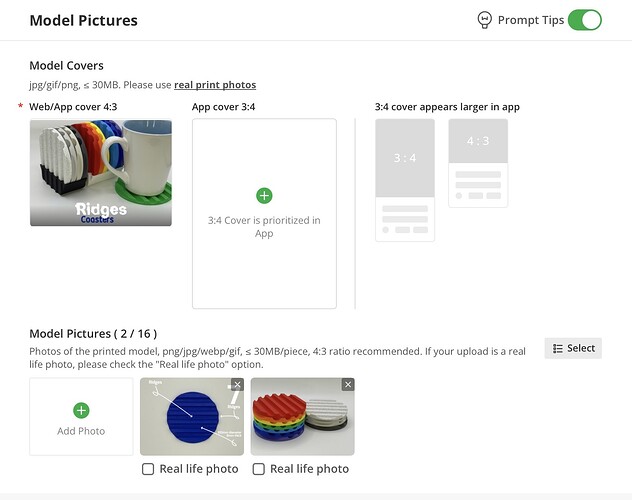Click the Select button with list icon
The height and width of the screenshot is (500, 632).
[573, 348]
